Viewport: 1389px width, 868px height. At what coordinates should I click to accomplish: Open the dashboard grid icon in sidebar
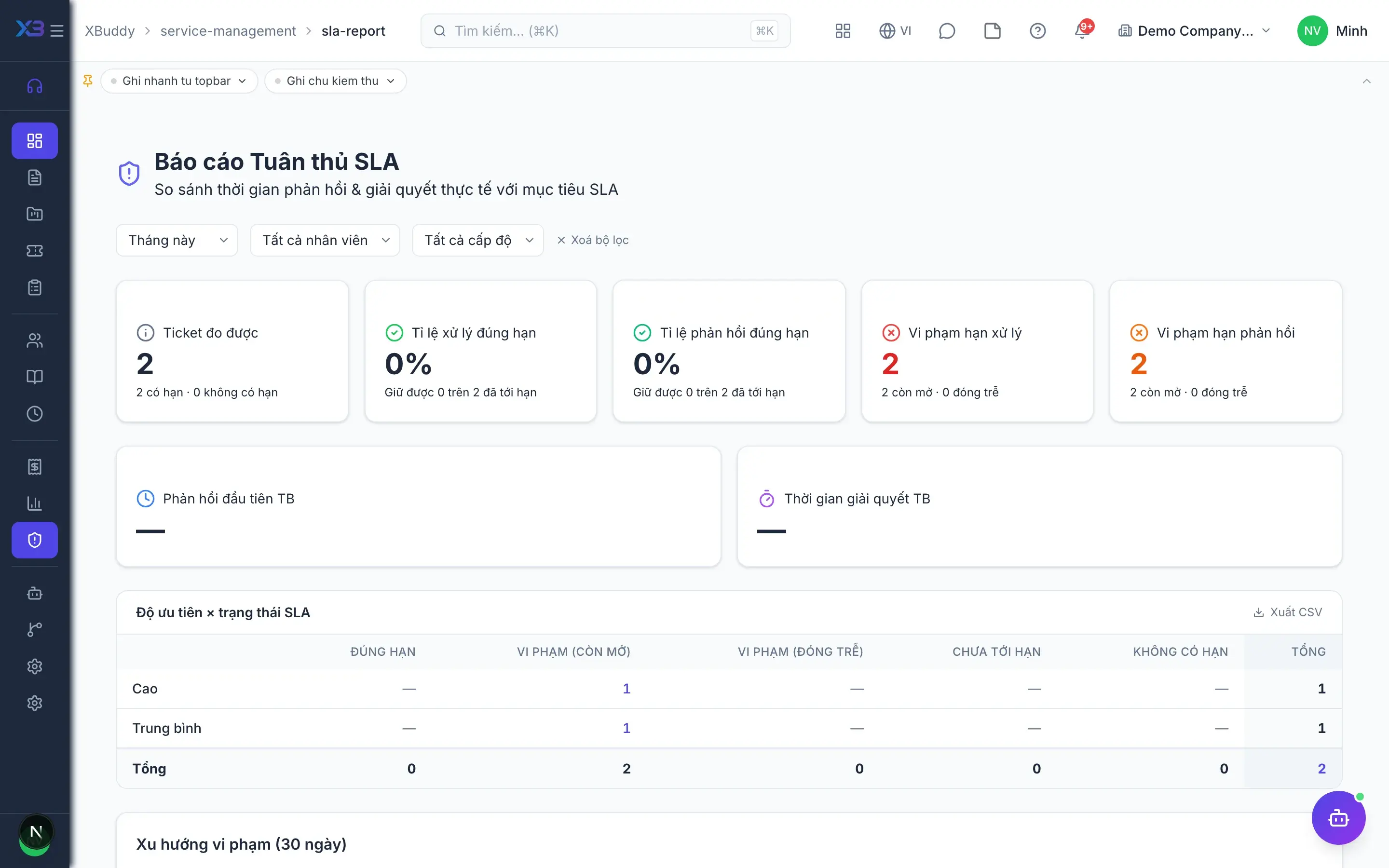34,141
